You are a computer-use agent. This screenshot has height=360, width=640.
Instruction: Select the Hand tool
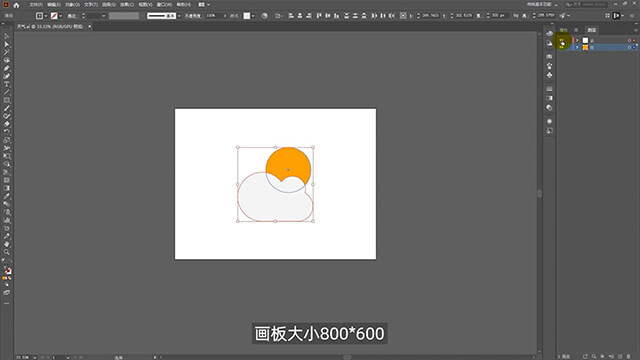tap(7, 244)
